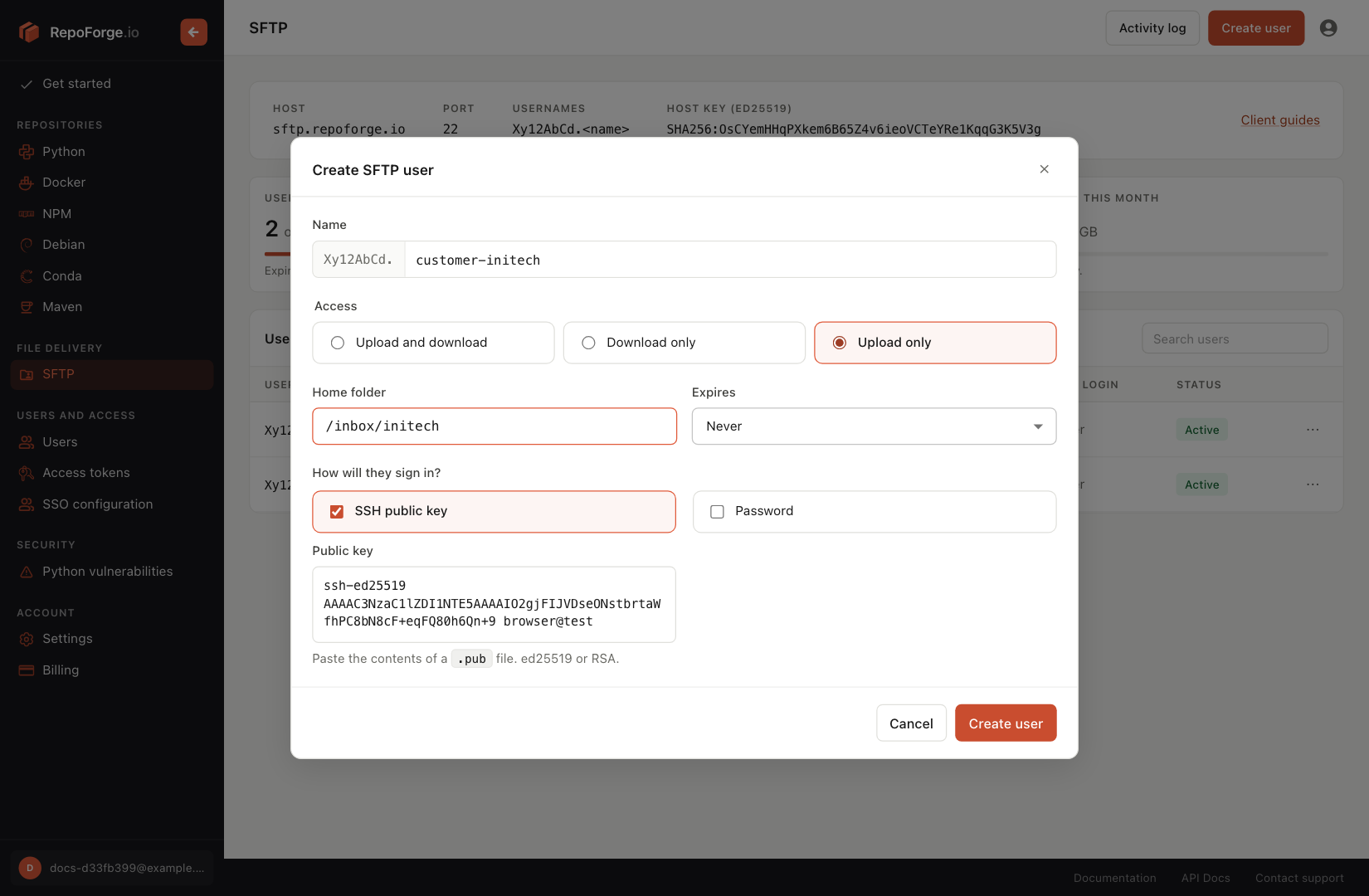Viewport: 1369px width, 896px height.
Task: Open Settings in the sidebar
Action: pyautogui.click(x=67, y=639)
